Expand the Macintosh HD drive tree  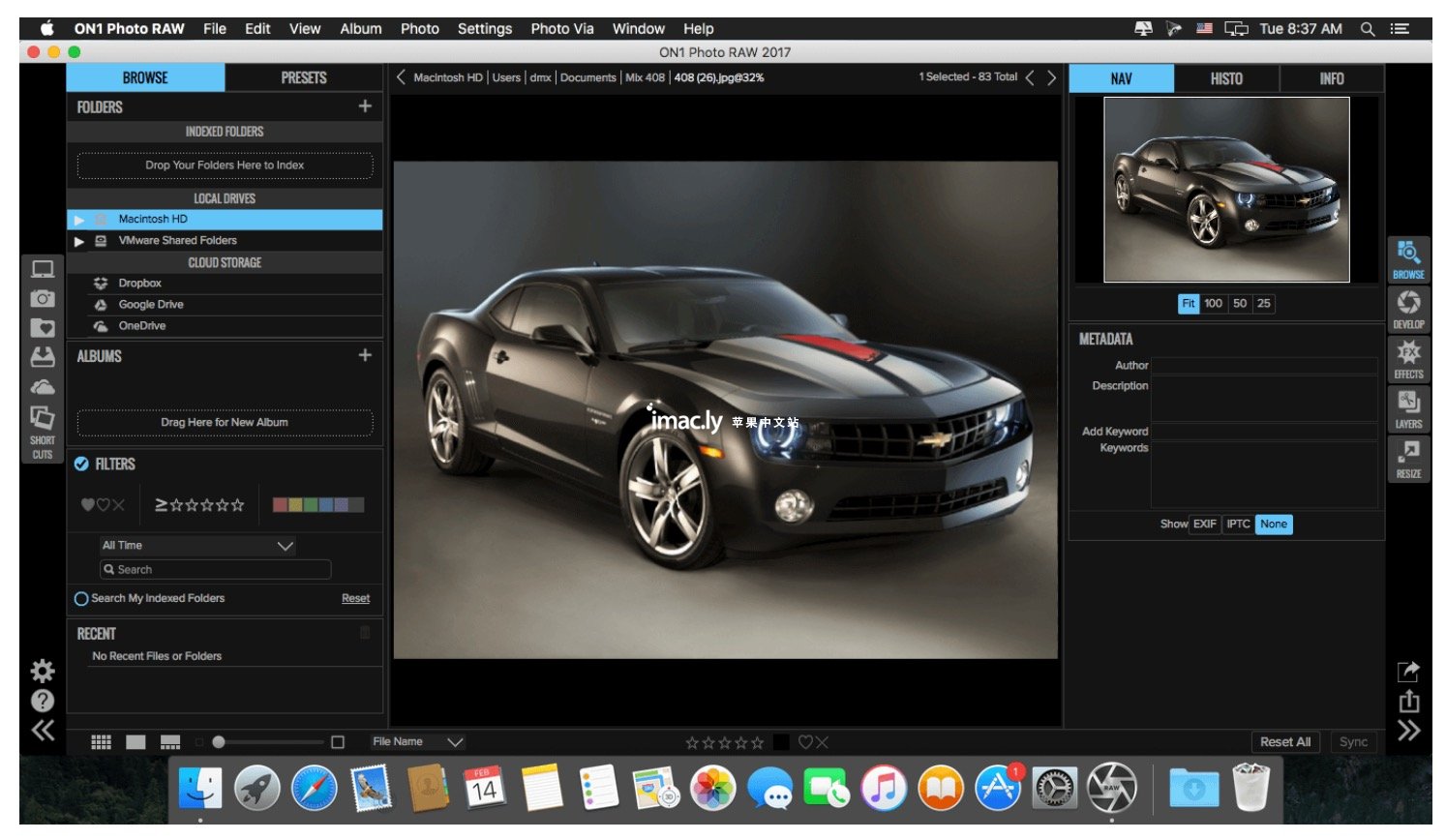click(79, 220)
